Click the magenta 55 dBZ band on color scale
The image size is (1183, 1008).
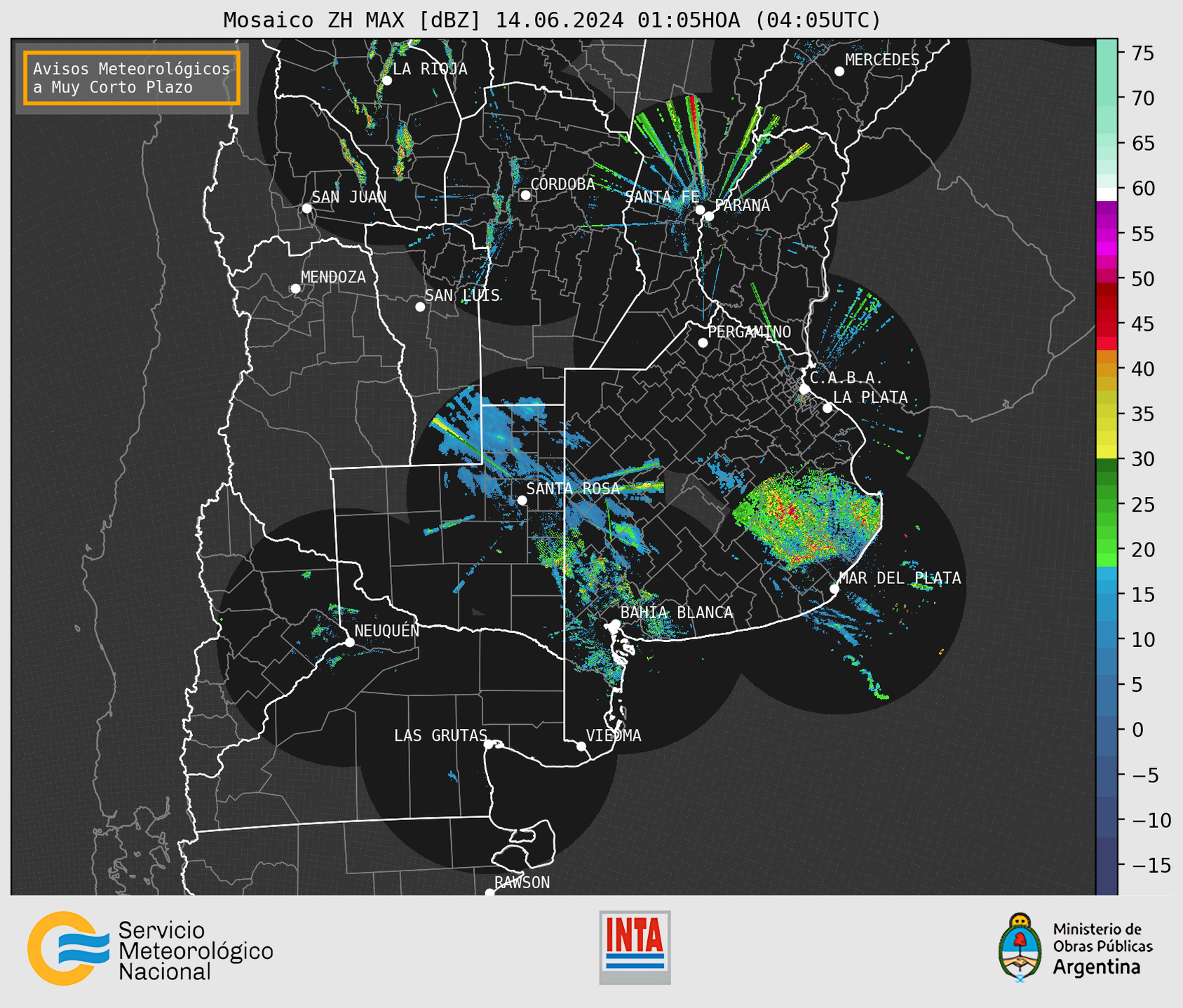click(1107, 234)
